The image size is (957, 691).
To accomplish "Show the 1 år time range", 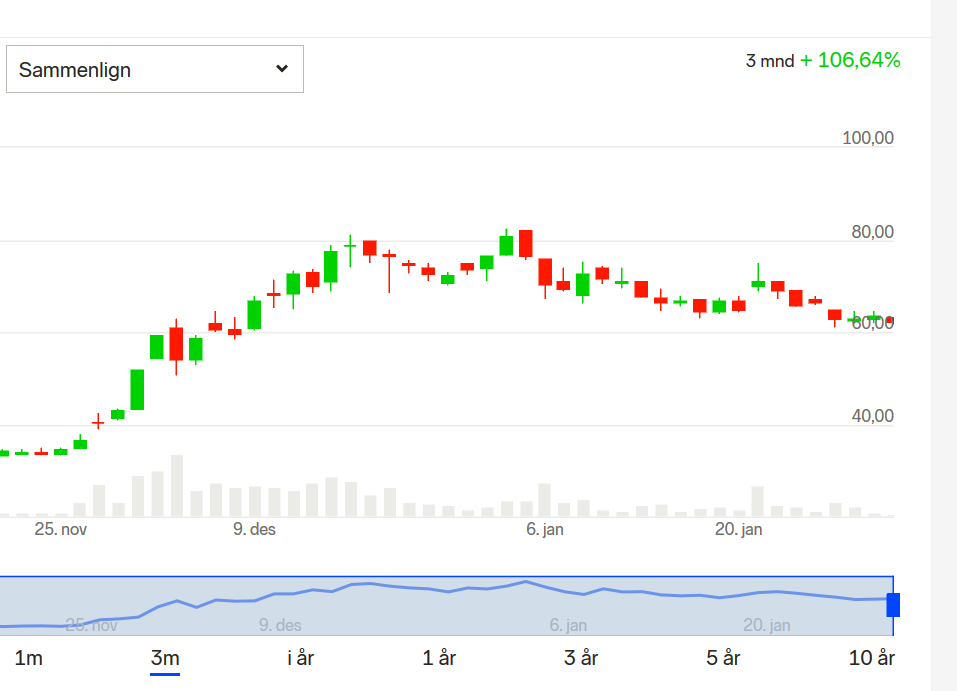I will click(x=439, y=658).
